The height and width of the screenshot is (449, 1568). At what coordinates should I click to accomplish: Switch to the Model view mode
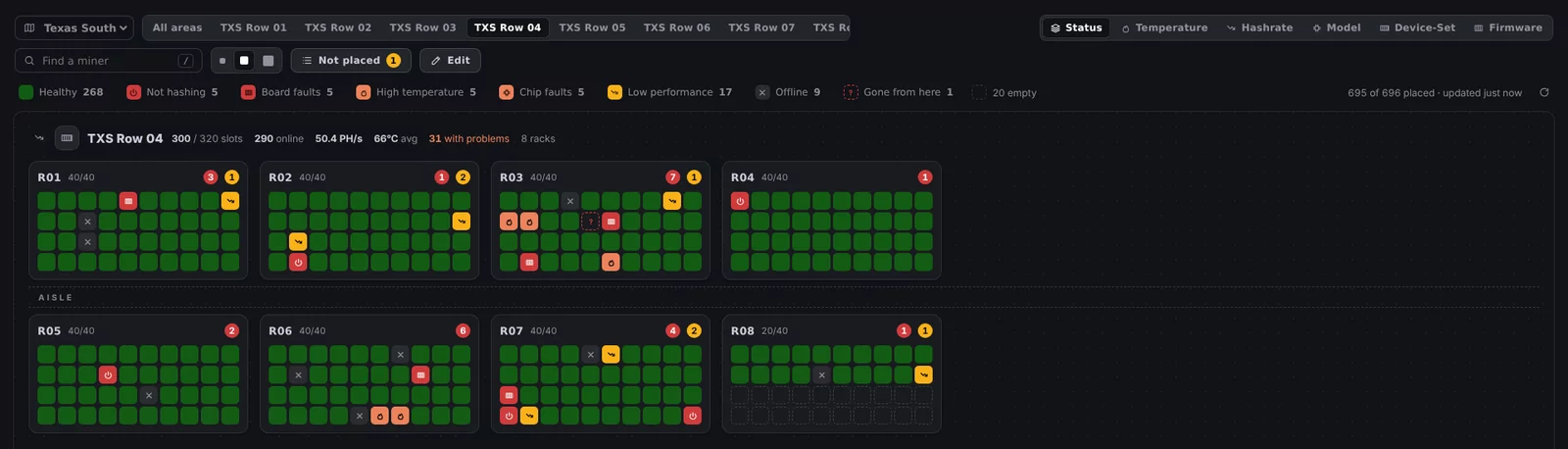point(1337,27)
